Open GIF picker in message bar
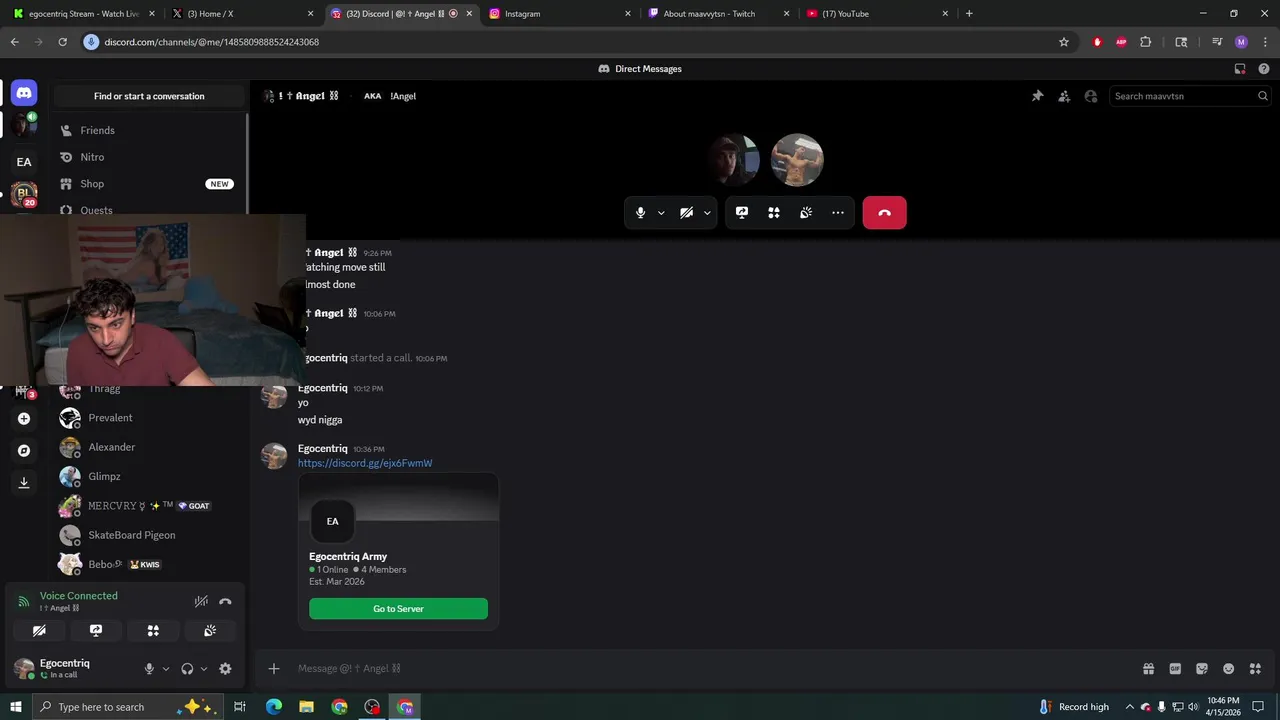Viewport: 1280px width, 720px height. [1175, 669]
